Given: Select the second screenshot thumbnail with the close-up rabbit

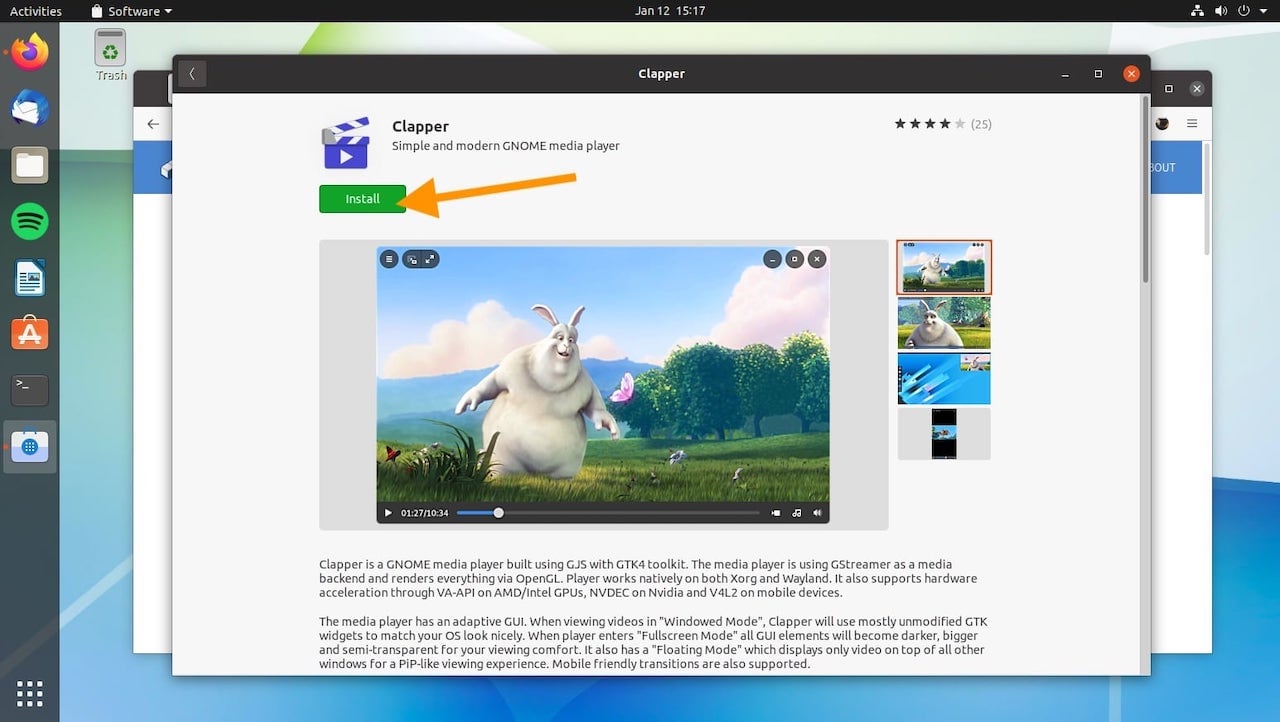Looking at the screenshot, I should (944, 322).
